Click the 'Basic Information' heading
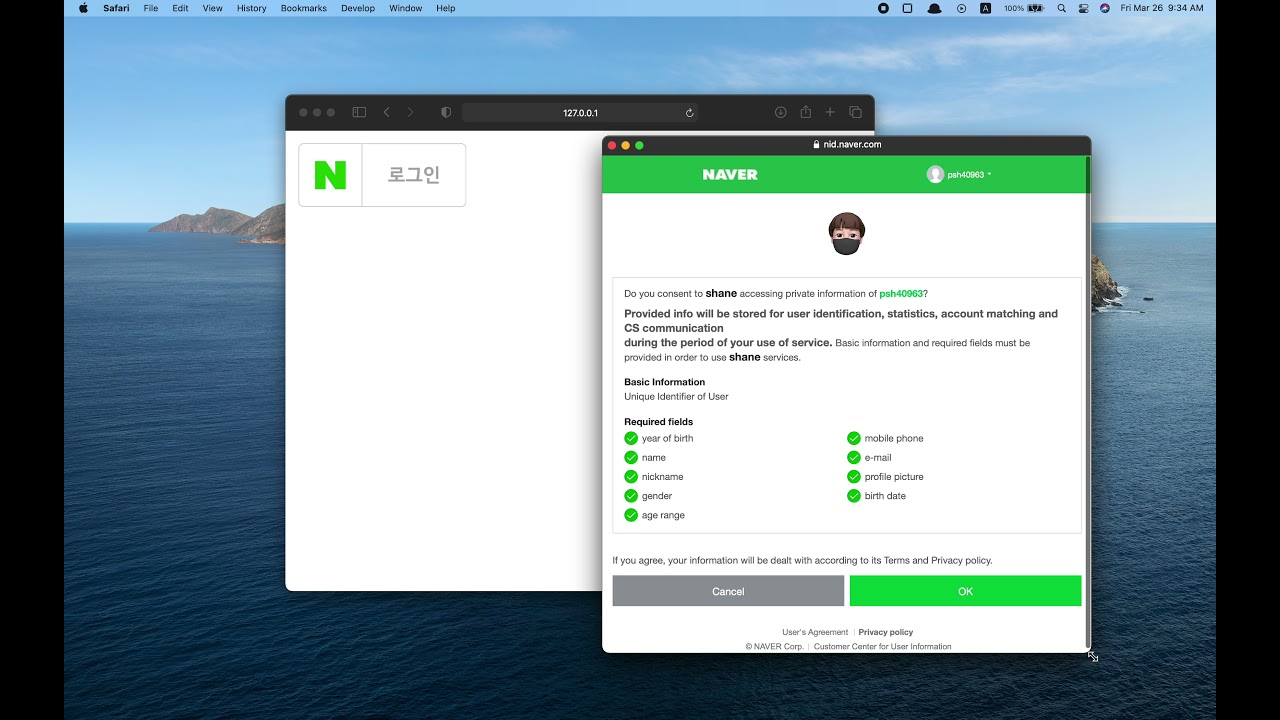The width and height of the screenshot is (1280, 720). 664,382
